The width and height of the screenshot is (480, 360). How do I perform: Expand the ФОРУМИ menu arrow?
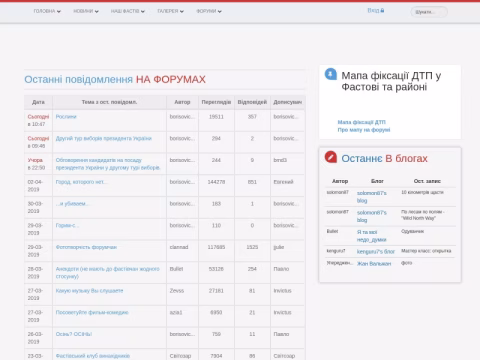tap(220, 11)
